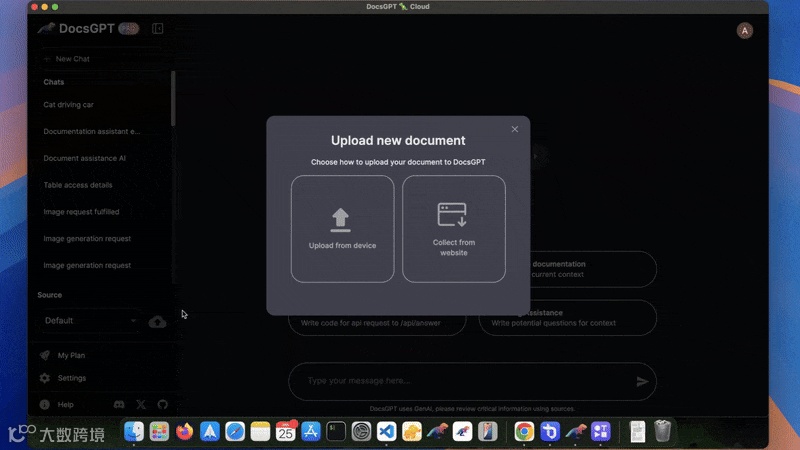
Task: Open Safari from the dock
Action: point(235,432)
